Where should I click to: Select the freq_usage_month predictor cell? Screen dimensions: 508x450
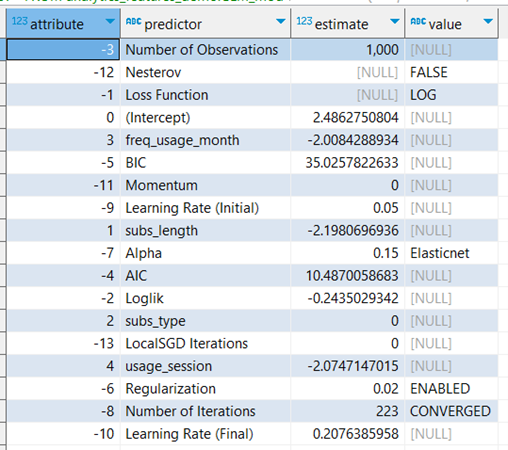point(205,140)
